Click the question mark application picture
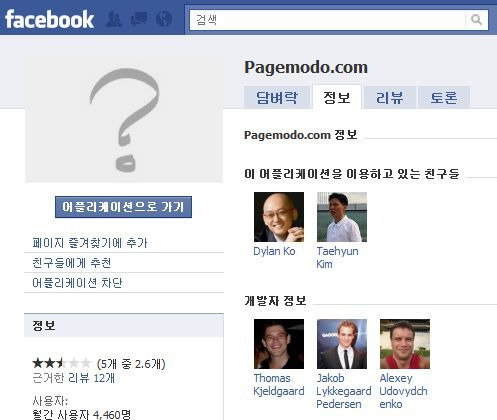The width and height of the screenshot is (497, 420). pyautogui.click(x=124, y=119)
